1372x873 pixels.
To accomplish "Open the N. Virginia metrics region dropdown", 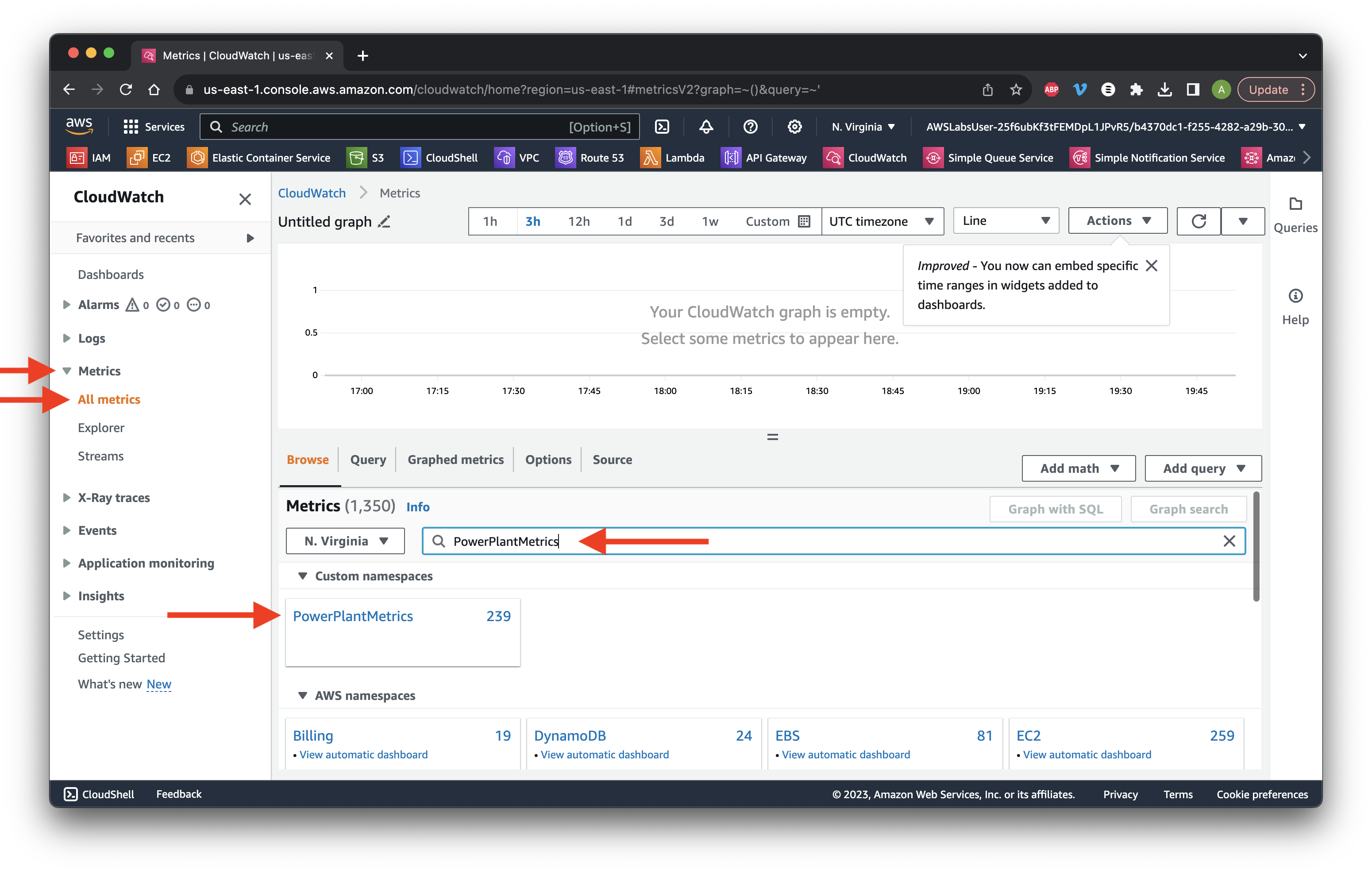I will pos(345,541).
